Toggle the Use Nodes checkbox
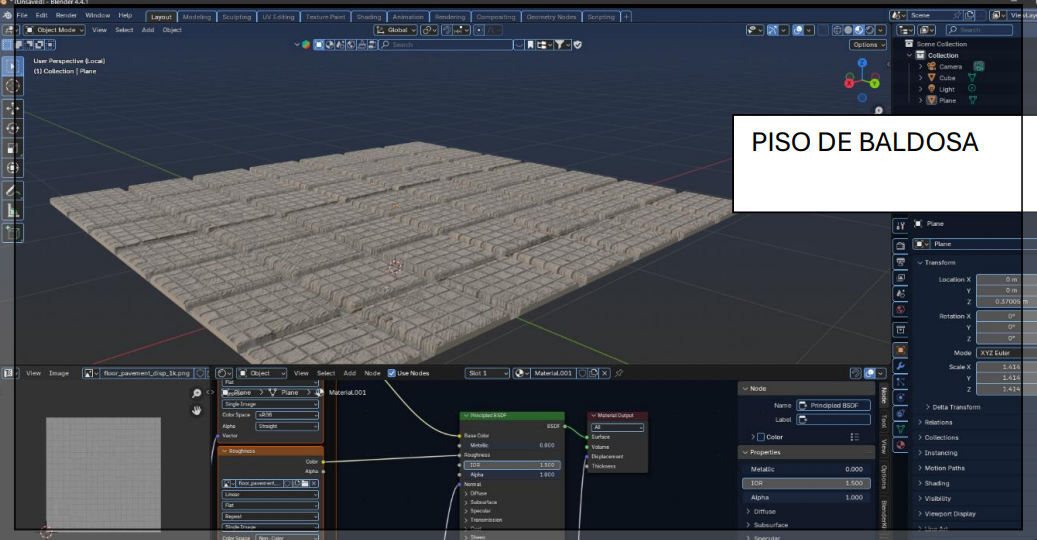 (x=392, y=373)
